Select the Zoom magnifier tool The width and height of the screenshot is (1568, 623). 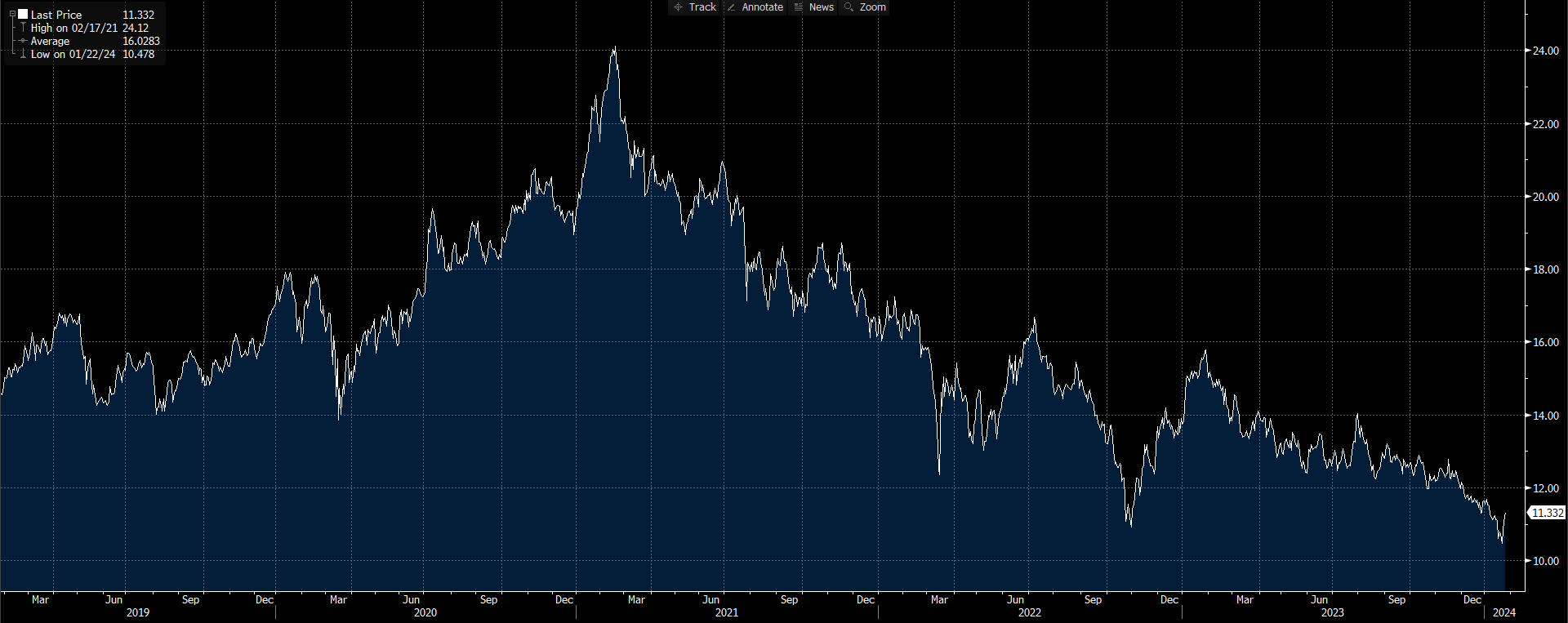(865, 7)
